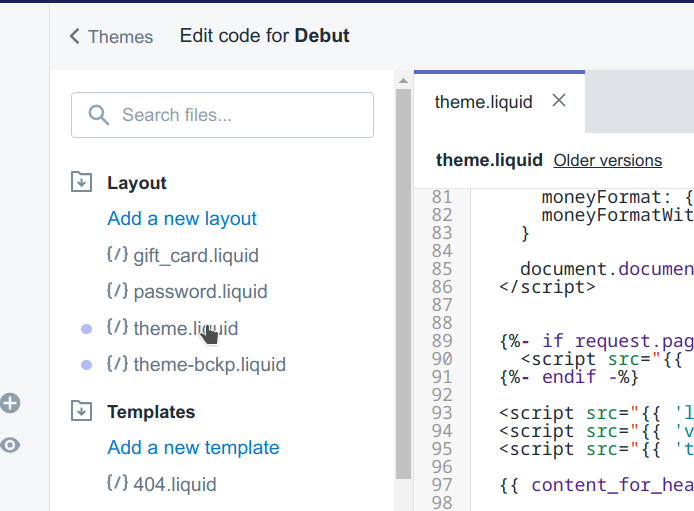This screenshot has height=511, width=694.
Task: Open 404.liquid template file
Action: tap(175, 484)
